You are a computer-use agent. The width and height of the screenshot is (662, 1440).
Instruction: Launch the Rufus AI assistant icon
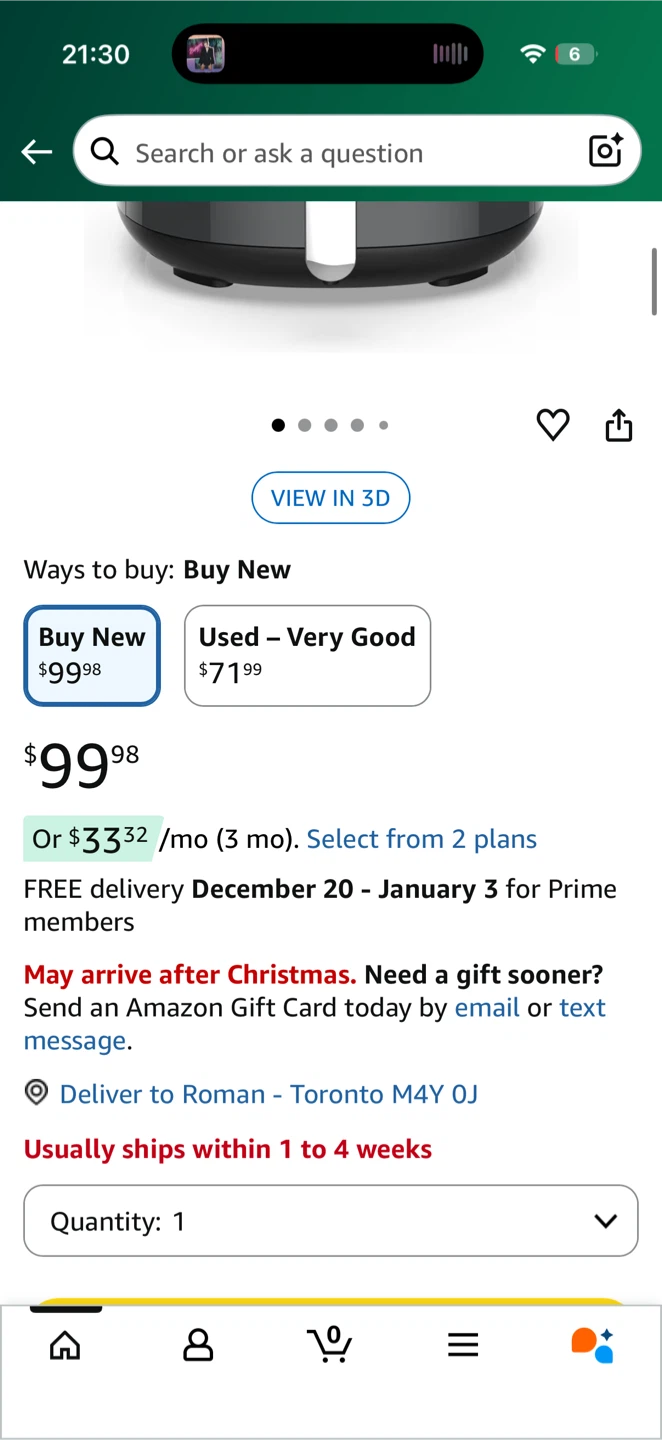592,1345
